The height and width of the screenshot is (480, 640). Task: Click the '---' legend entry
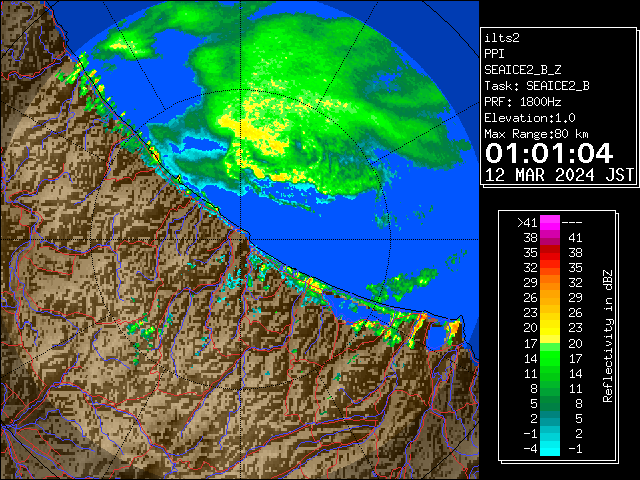pos(572,223)
